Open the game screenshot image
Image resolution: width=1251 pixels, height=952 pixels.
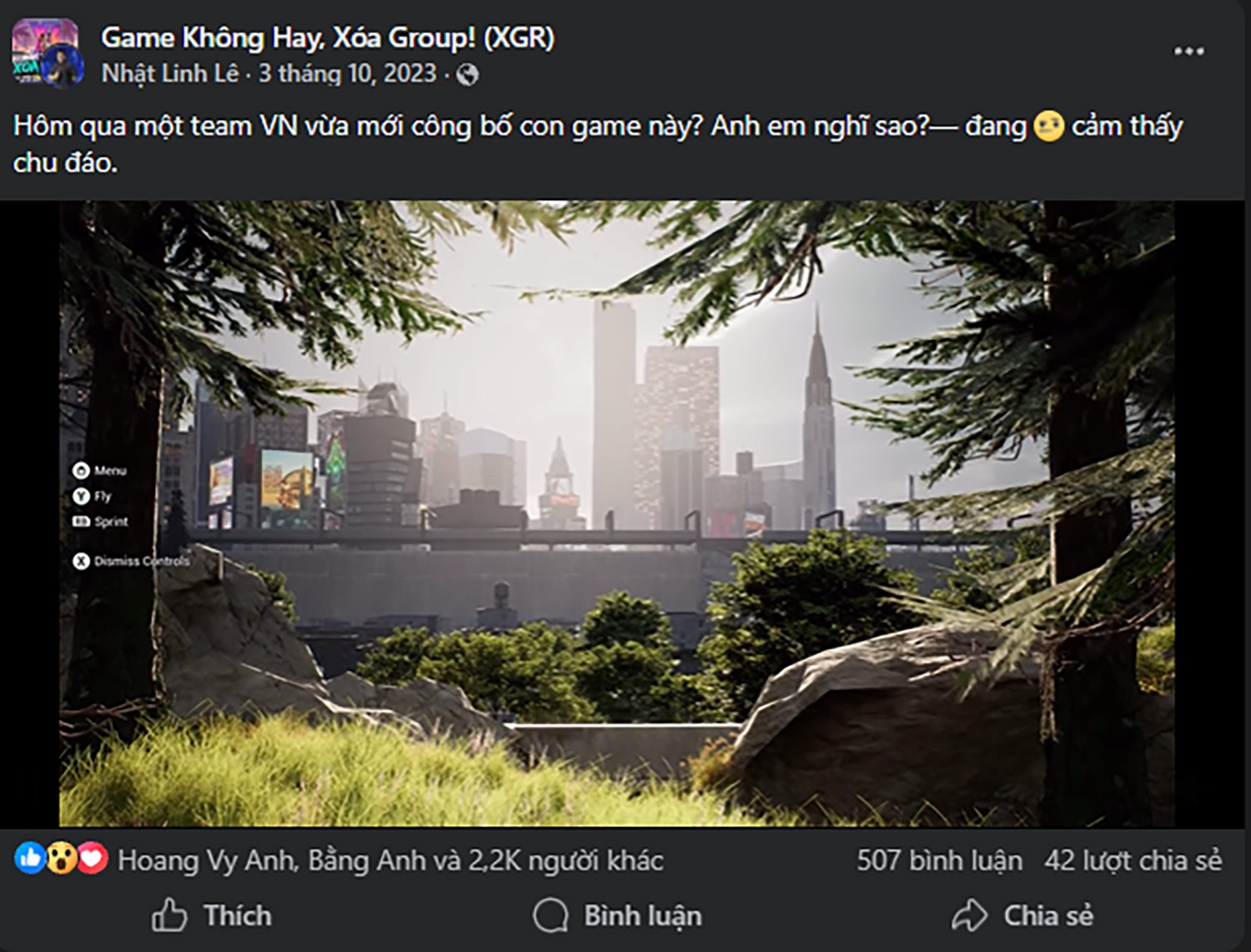616,513
